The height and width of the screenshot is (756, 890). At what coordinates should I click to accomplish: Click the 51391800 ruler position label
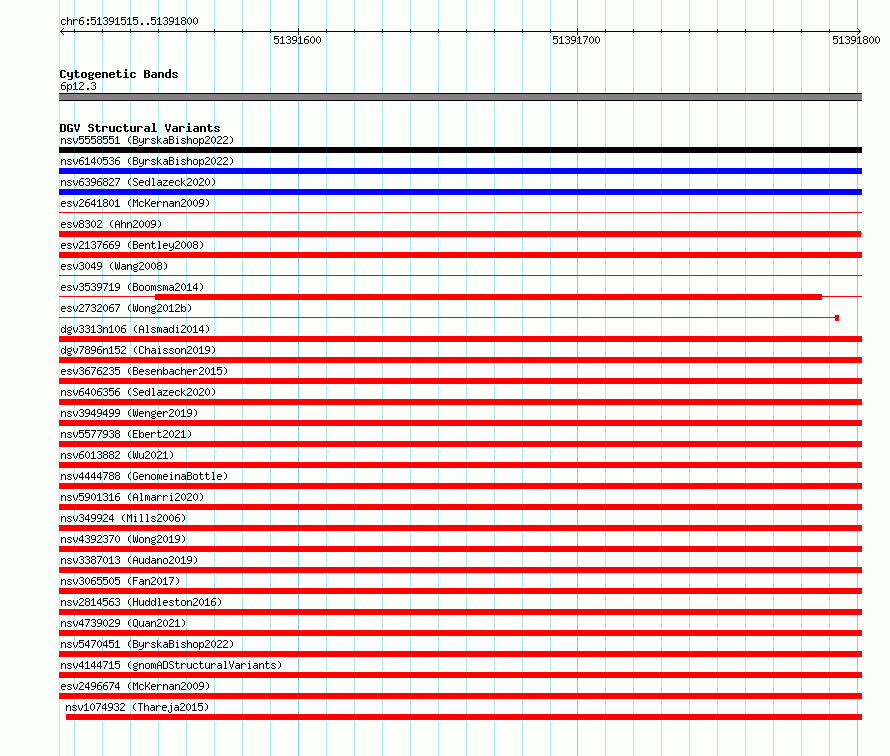(x=856, y=40)
